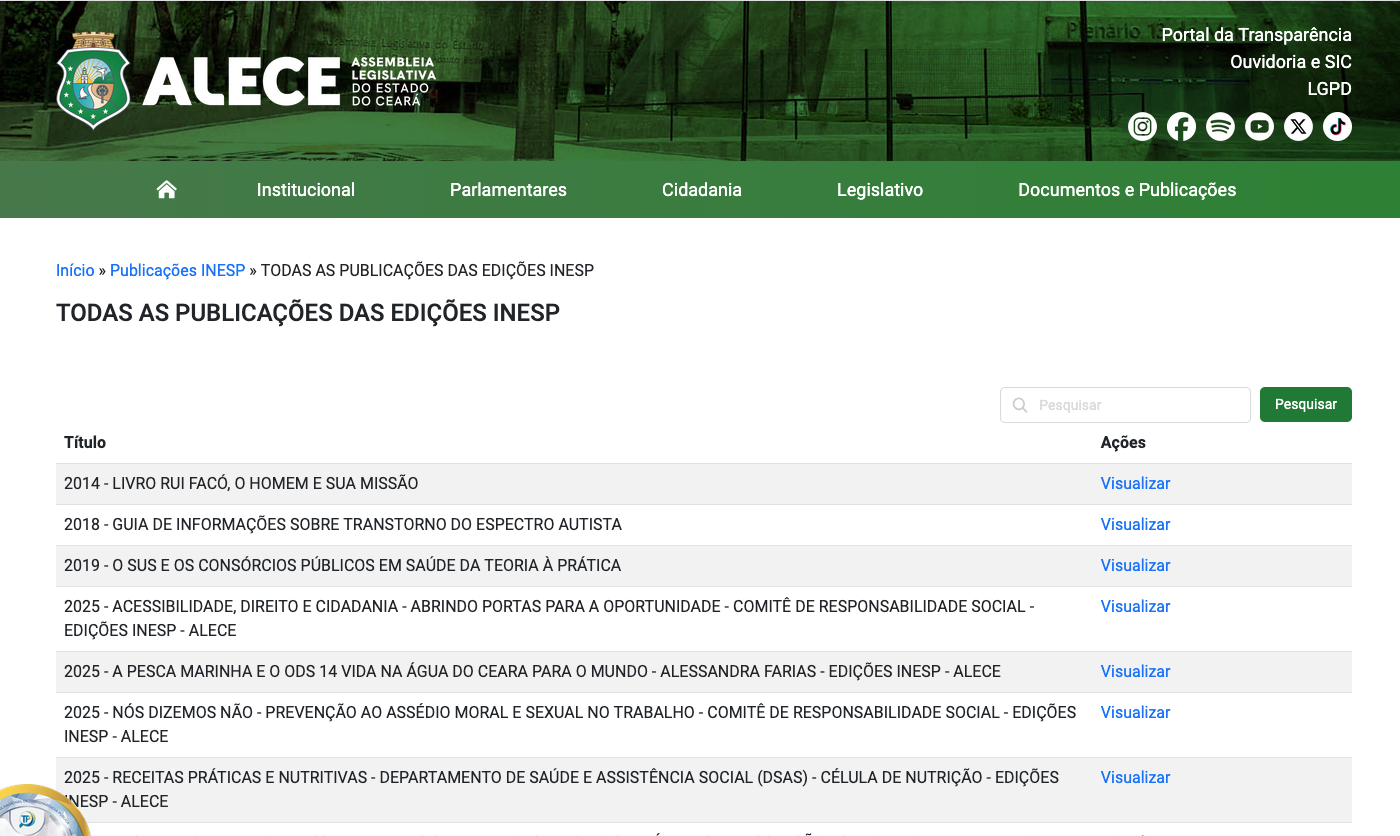Viewport: 1400px width, 836px height.
Task: Open the accessibility widget in bottom corner
Action: [30, 815]
